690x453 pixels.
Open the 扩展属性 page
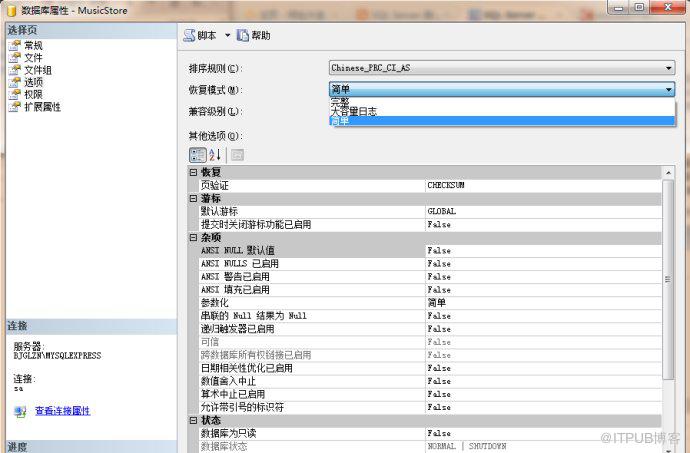pos(42,107)
